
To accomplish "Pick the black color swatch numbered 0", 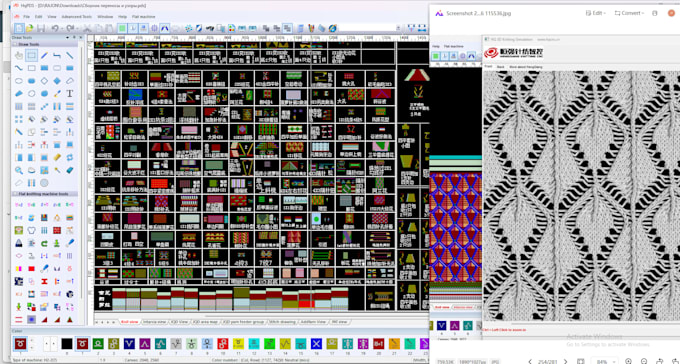I will tap(66, 344).
